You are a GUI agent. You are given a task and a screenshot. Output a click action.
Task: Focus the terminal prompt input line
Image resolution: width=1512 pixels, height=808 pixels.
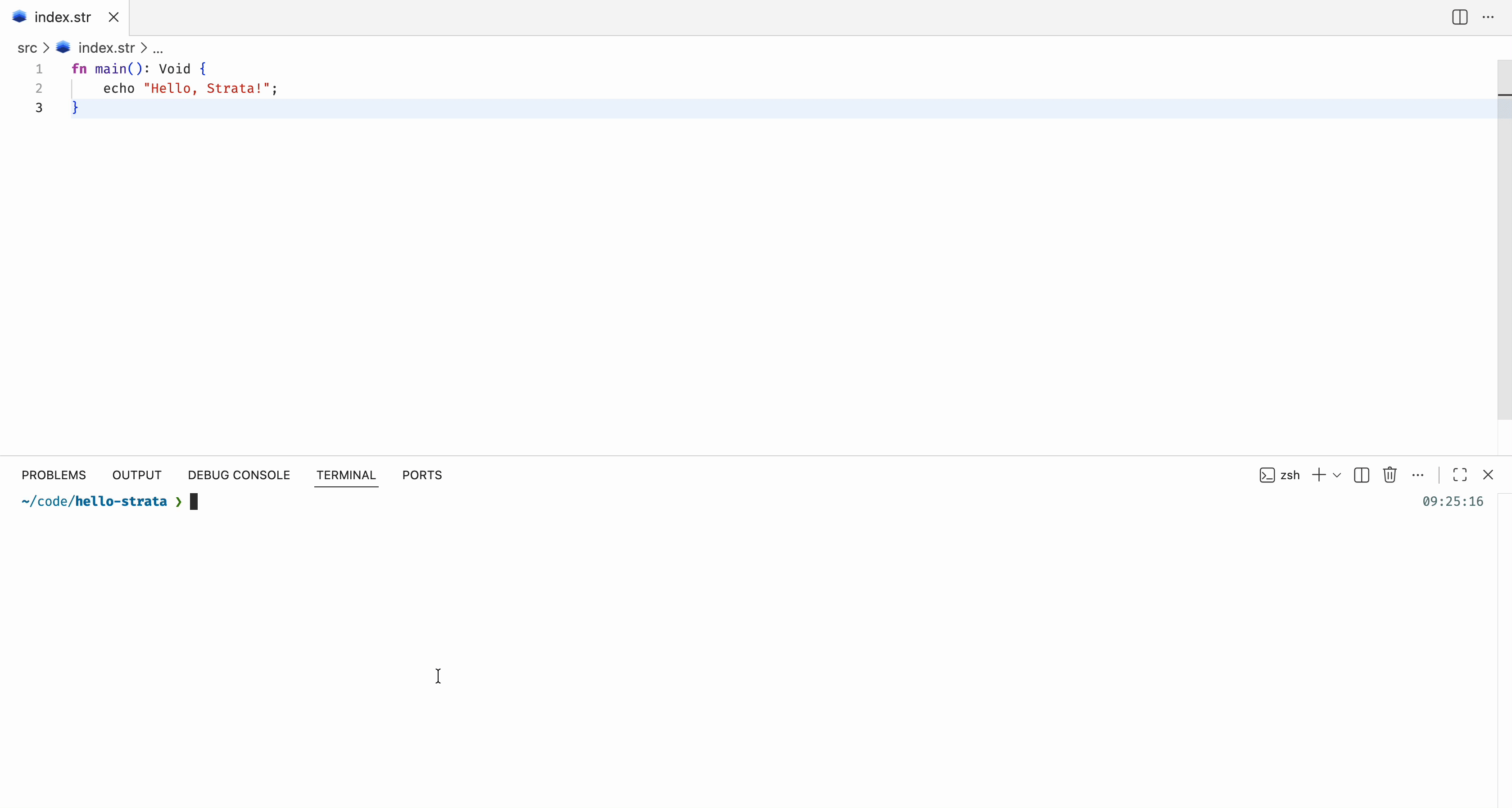coord(194,501)
